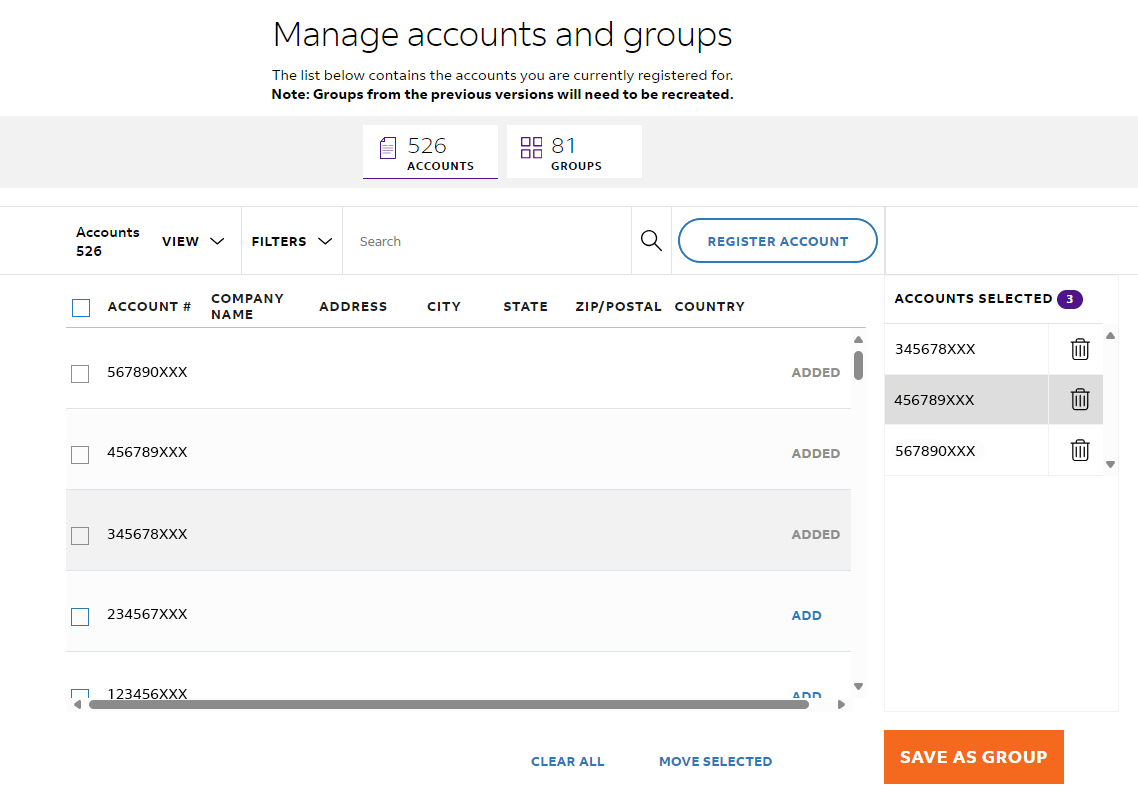Select account number 456789XXX in table
Viewport: 1138px width, 788px height.
(x=147, y=452)
